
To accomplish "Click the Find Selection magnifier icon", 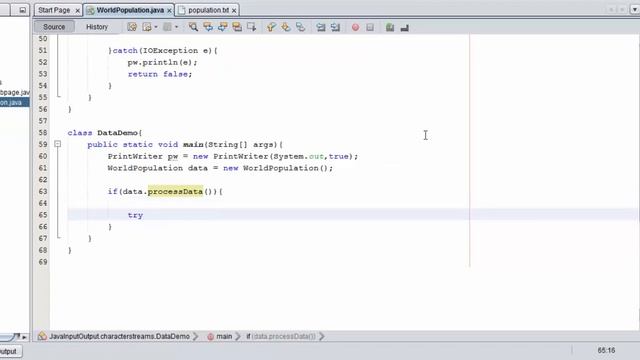I will [x=193, y=27].
